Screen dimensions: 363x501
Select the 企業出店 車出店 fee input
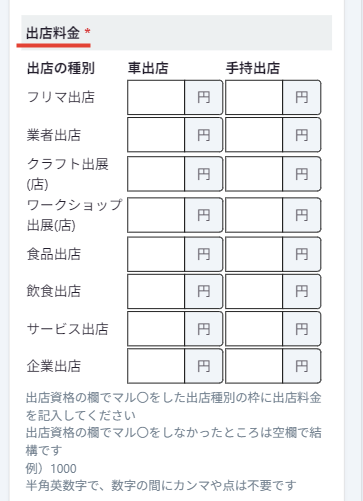click(156, 366)
